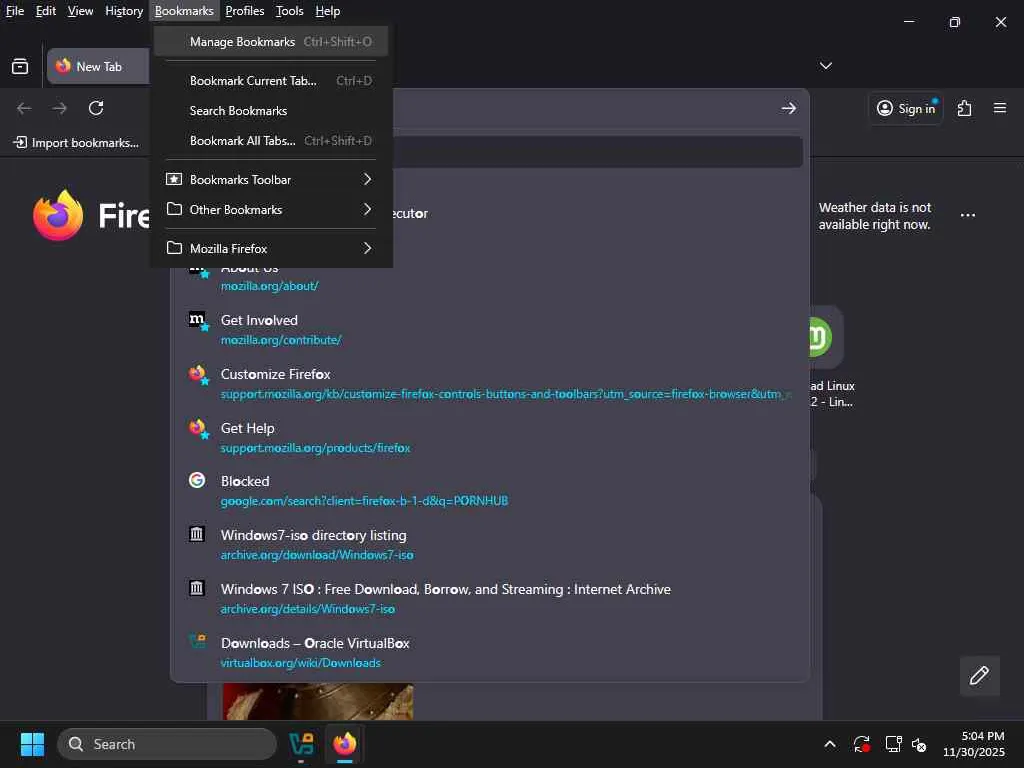
Task: Click the Customize Firefox favicon
Action: pos(198,374)
